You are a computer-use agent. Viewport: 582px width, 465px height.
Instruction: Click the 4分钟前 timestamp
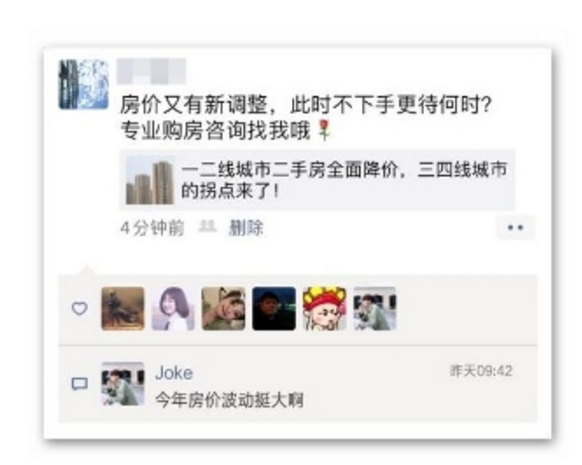(152, 228)
